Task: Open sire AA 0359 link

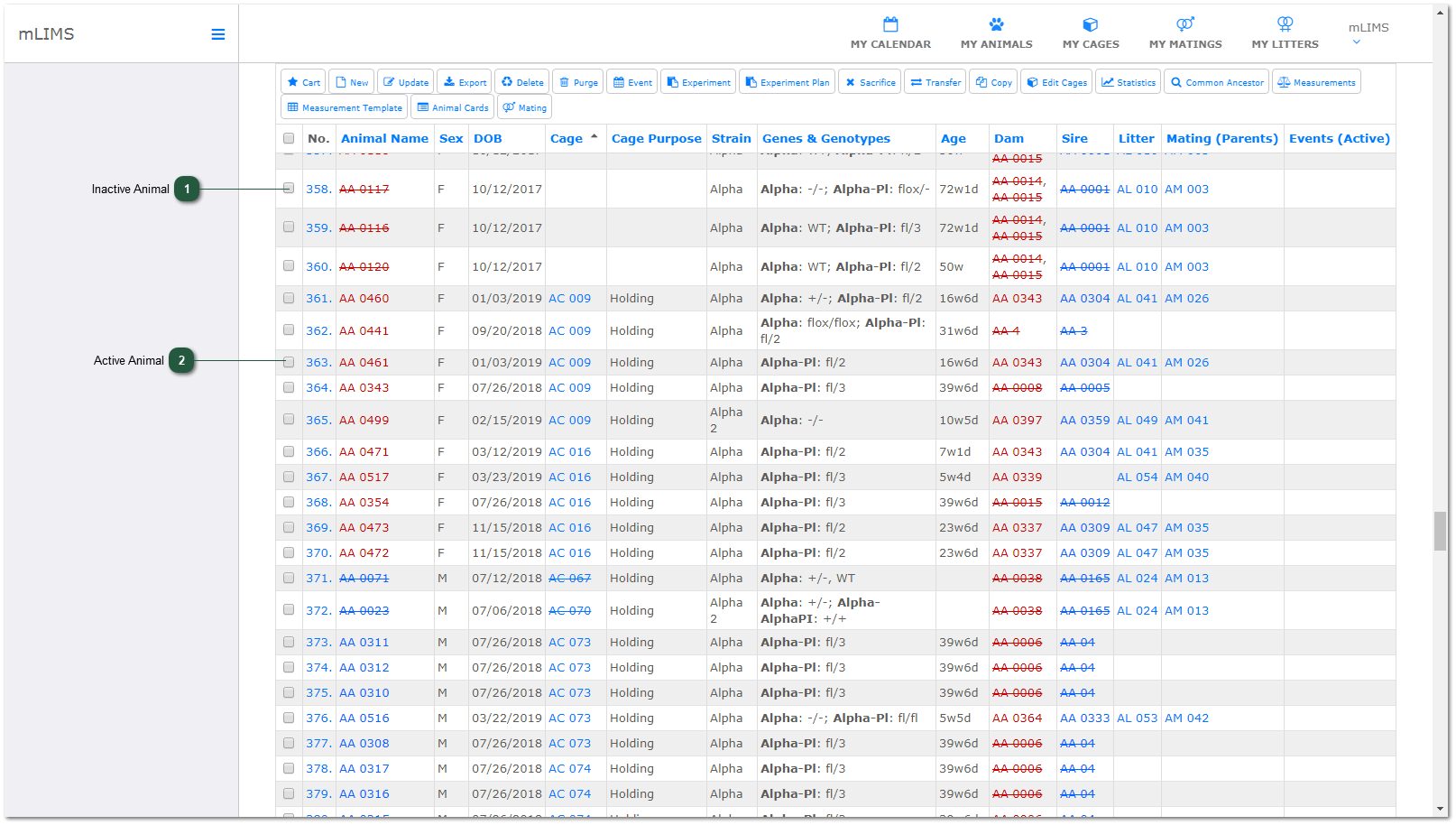Action: click(x=1084, y=420)
